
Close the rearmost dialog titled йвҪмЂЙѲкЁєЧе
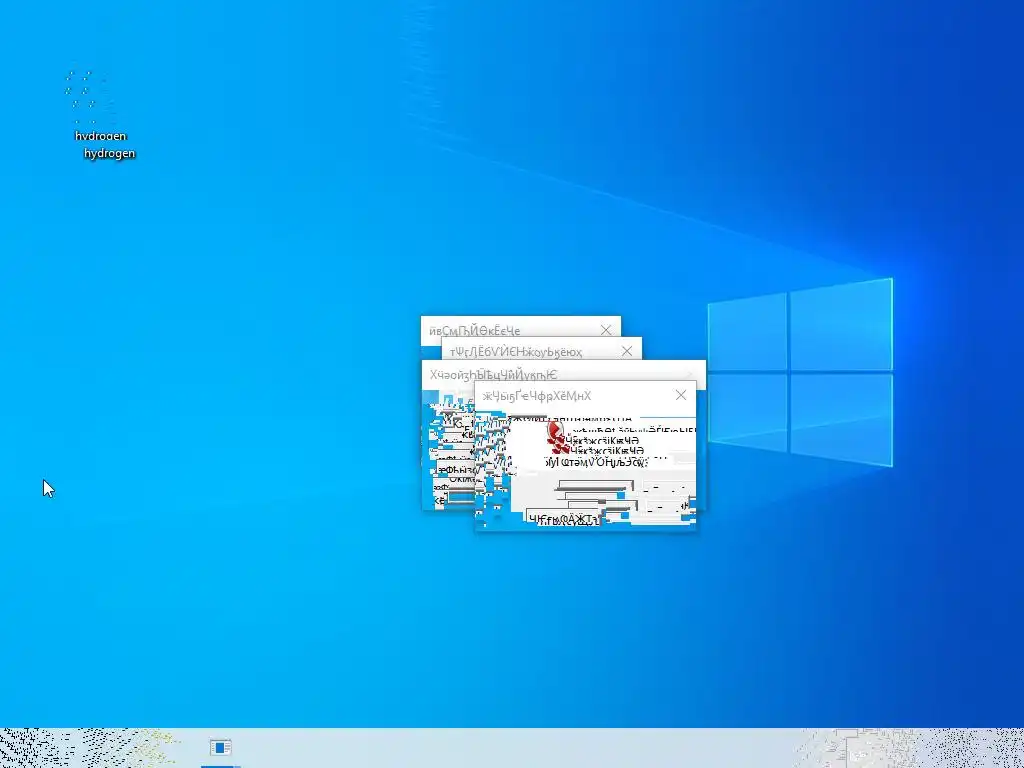point(606,330)
